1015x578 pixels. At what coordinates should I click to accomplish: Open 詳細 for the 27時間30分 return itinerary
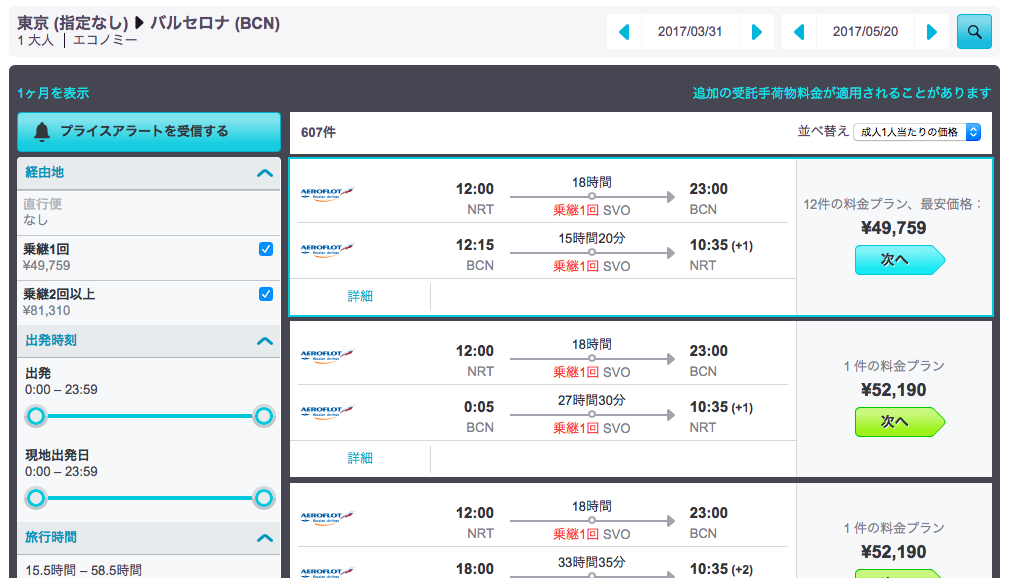click(360, 458)
